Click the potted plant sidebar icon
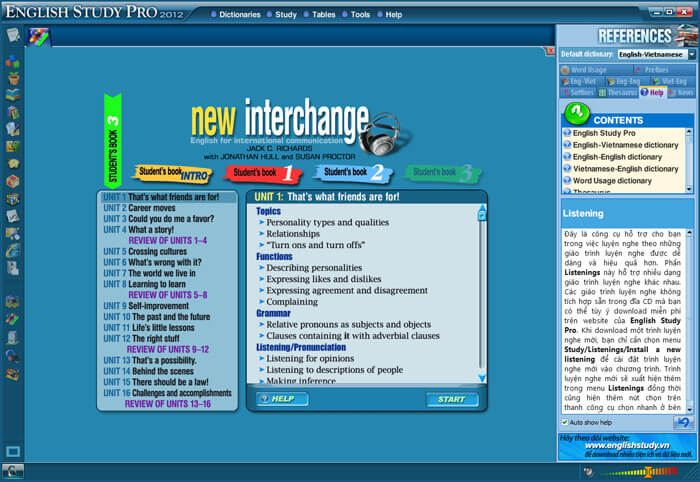The height and width of the screenshot is (482, 700). 12,78
